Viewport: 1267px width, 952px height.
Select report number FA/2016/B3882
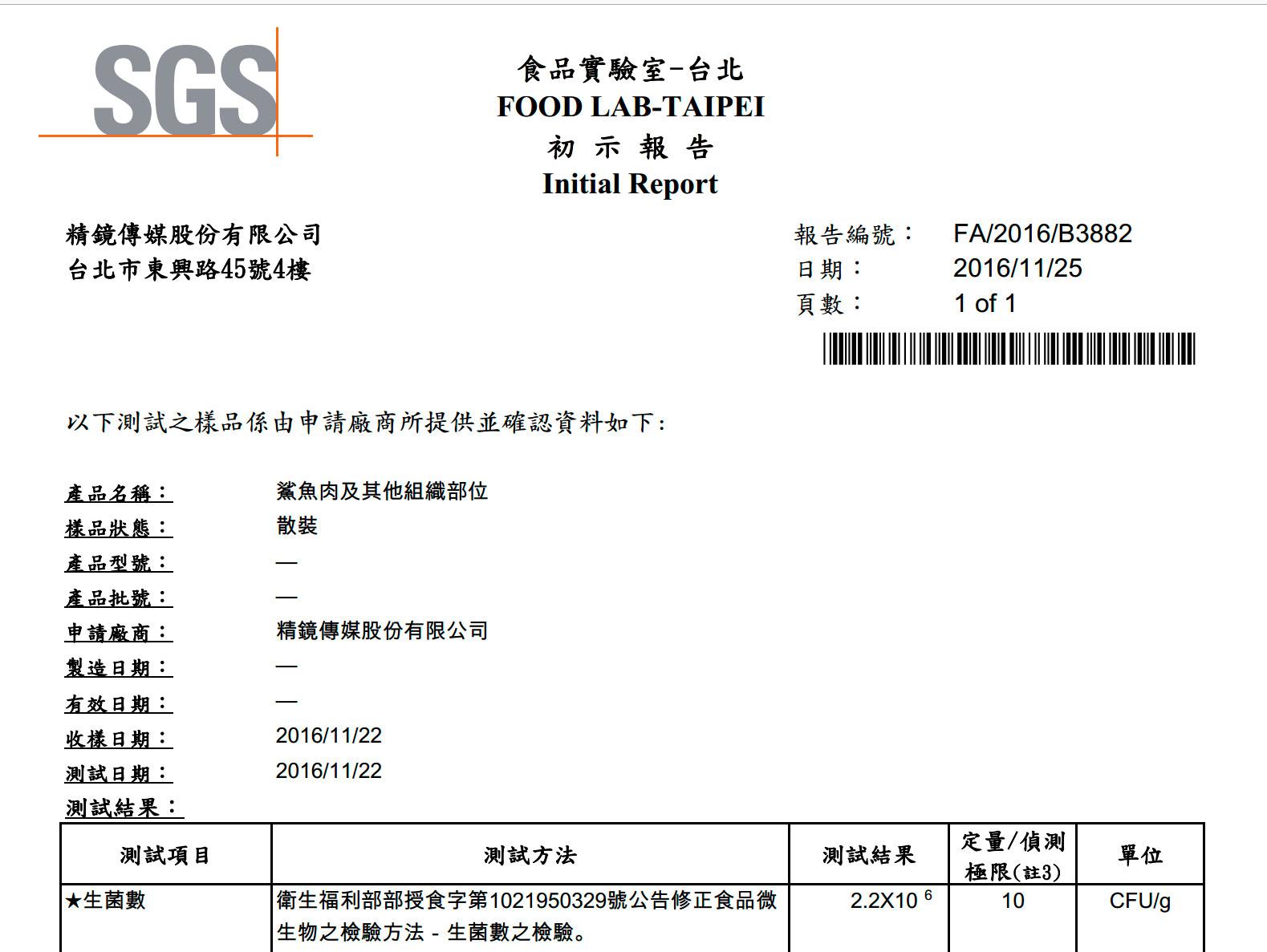(x=1042, y=233)
